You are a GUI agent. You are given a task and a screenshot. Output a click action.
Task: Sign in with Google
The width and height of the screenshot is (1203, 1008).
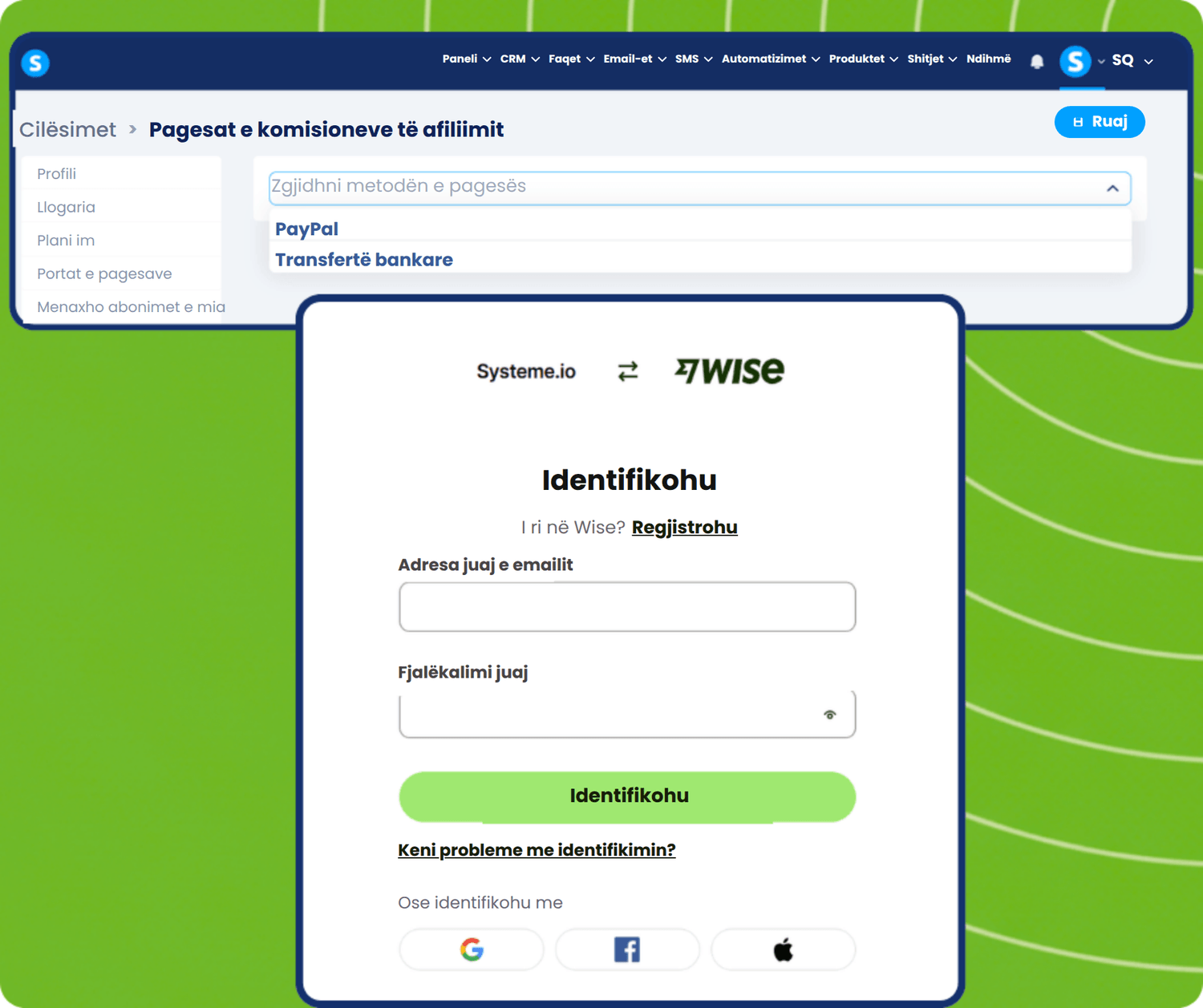pyautogui.click(x=472, y=949)
